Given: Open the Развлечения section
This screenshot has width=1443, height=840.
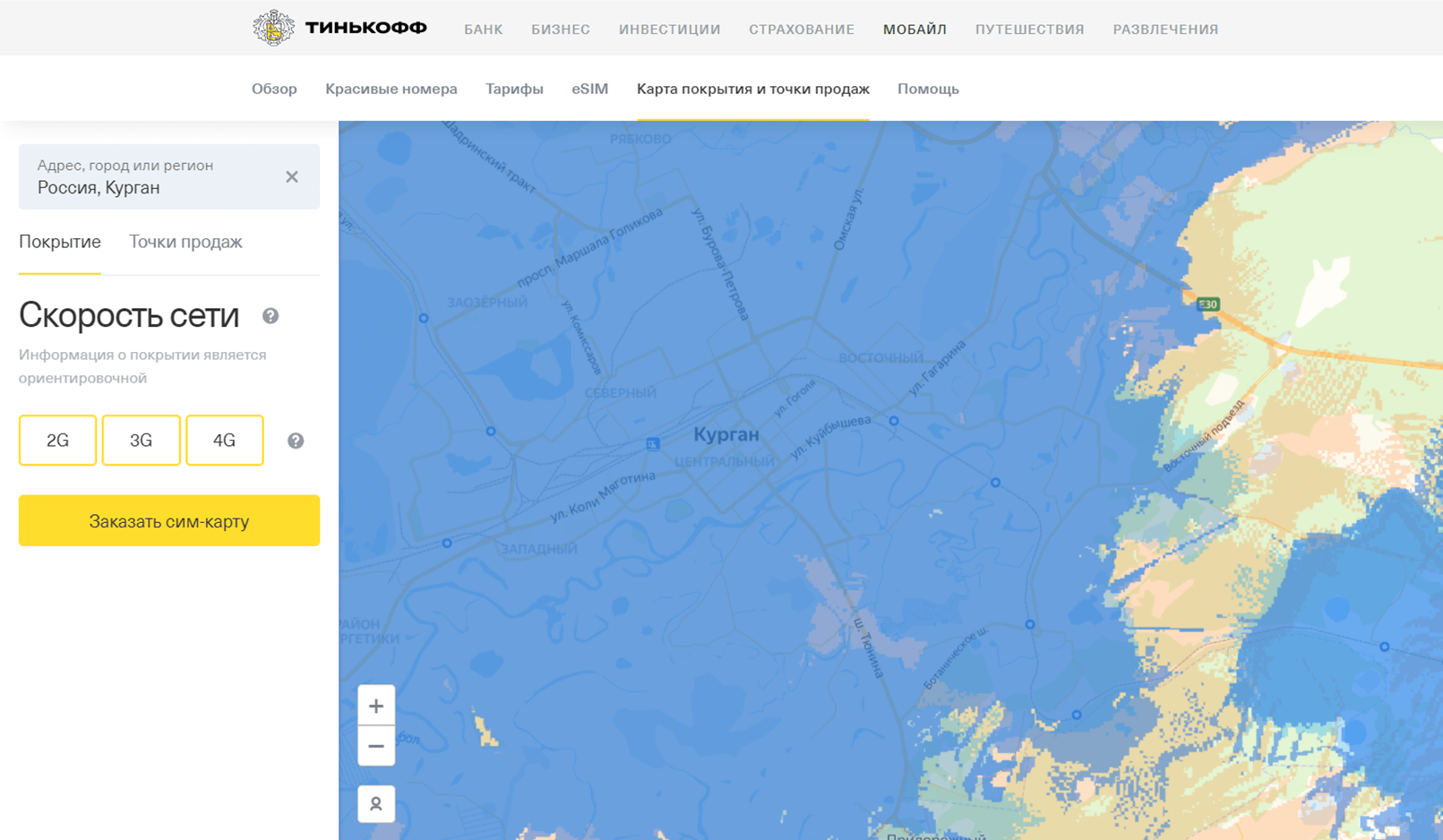Looking at the screenshot, I should 1165,30.
